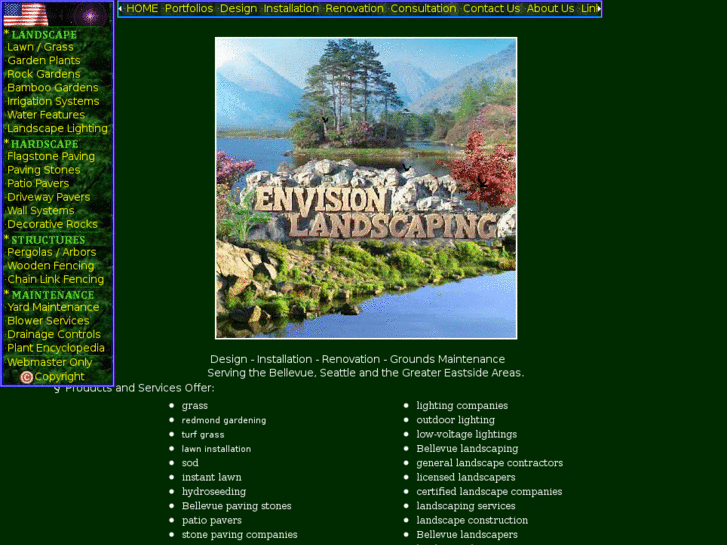Open Patio Pavers sidebar link

[38, 184]
